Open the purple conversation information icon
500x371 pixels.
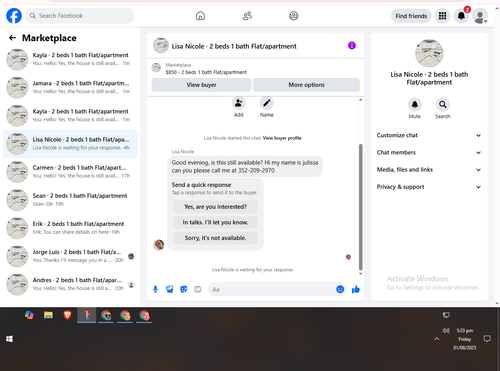(352, 45)
